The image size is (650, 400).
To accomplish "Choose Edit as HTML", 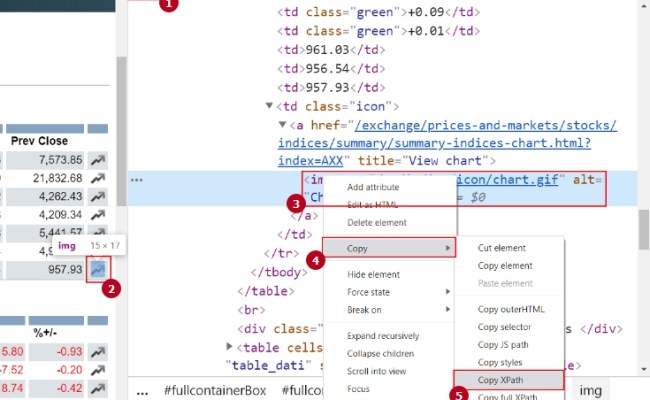I will [372, 205].
